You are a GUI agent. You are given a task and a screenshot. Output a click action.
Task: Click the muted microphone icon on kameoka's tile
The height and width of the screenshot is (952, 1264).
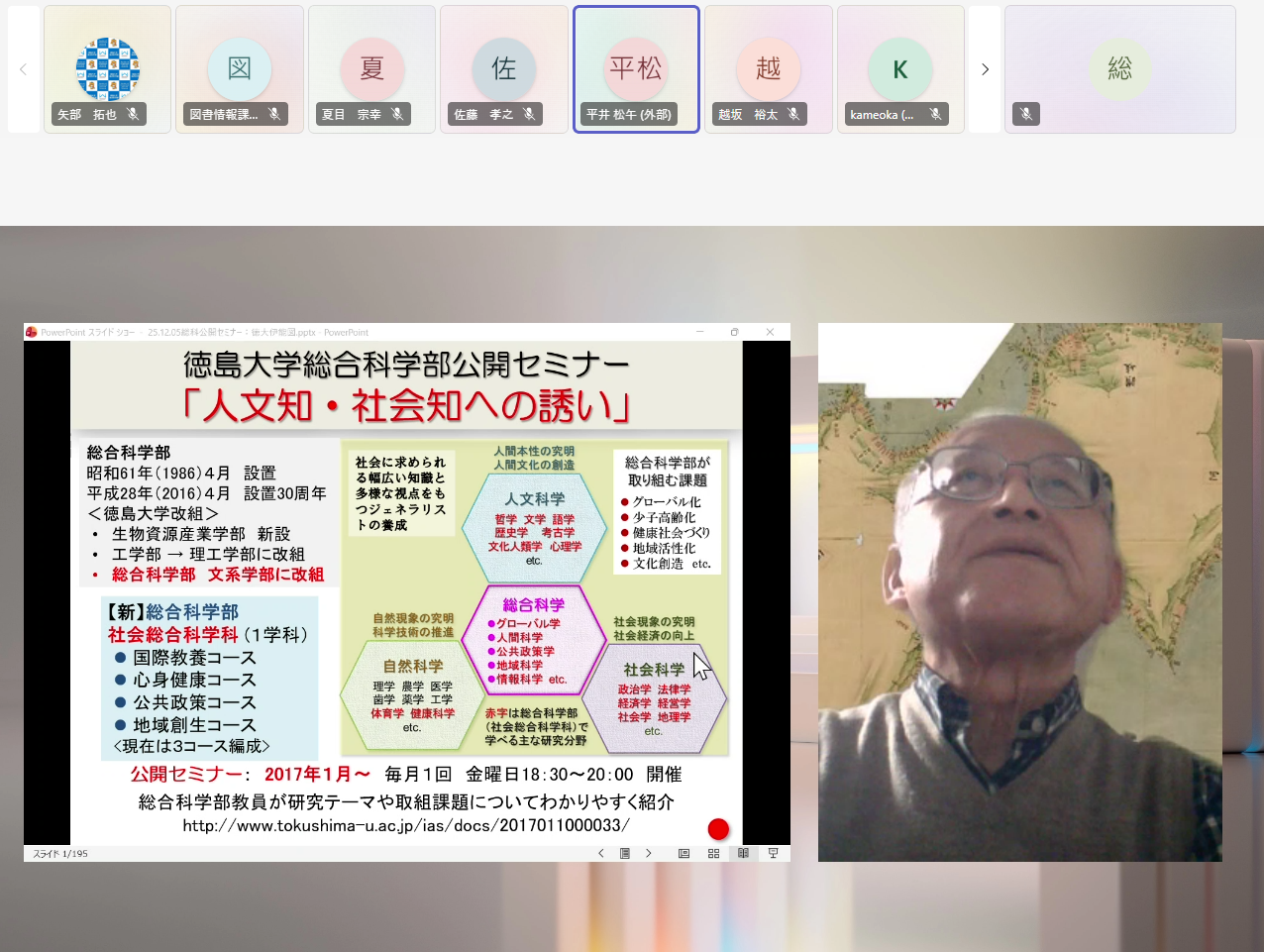tap(935, 114)
